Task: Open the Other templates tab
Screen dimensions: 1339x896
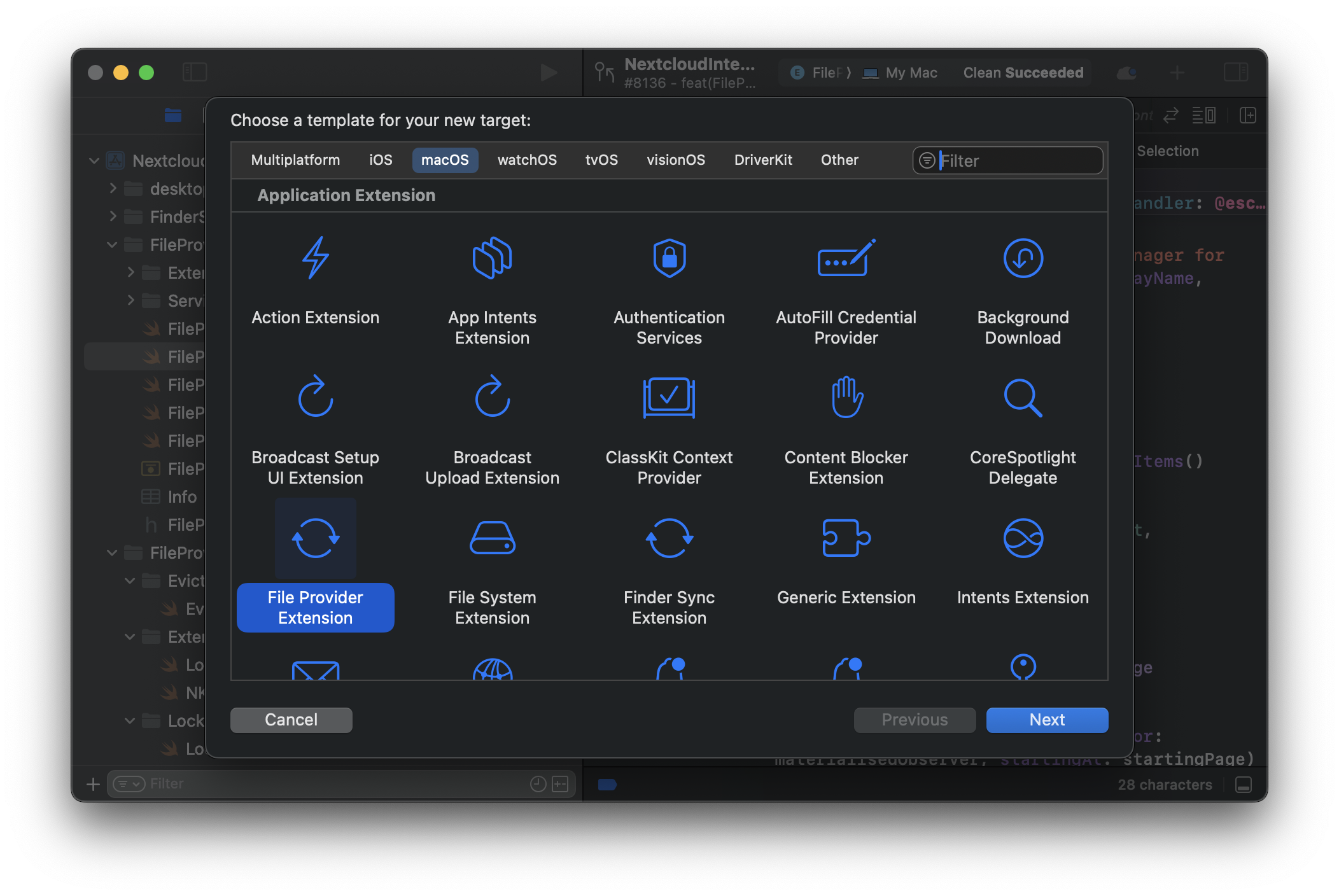Action: pos(839,160)
